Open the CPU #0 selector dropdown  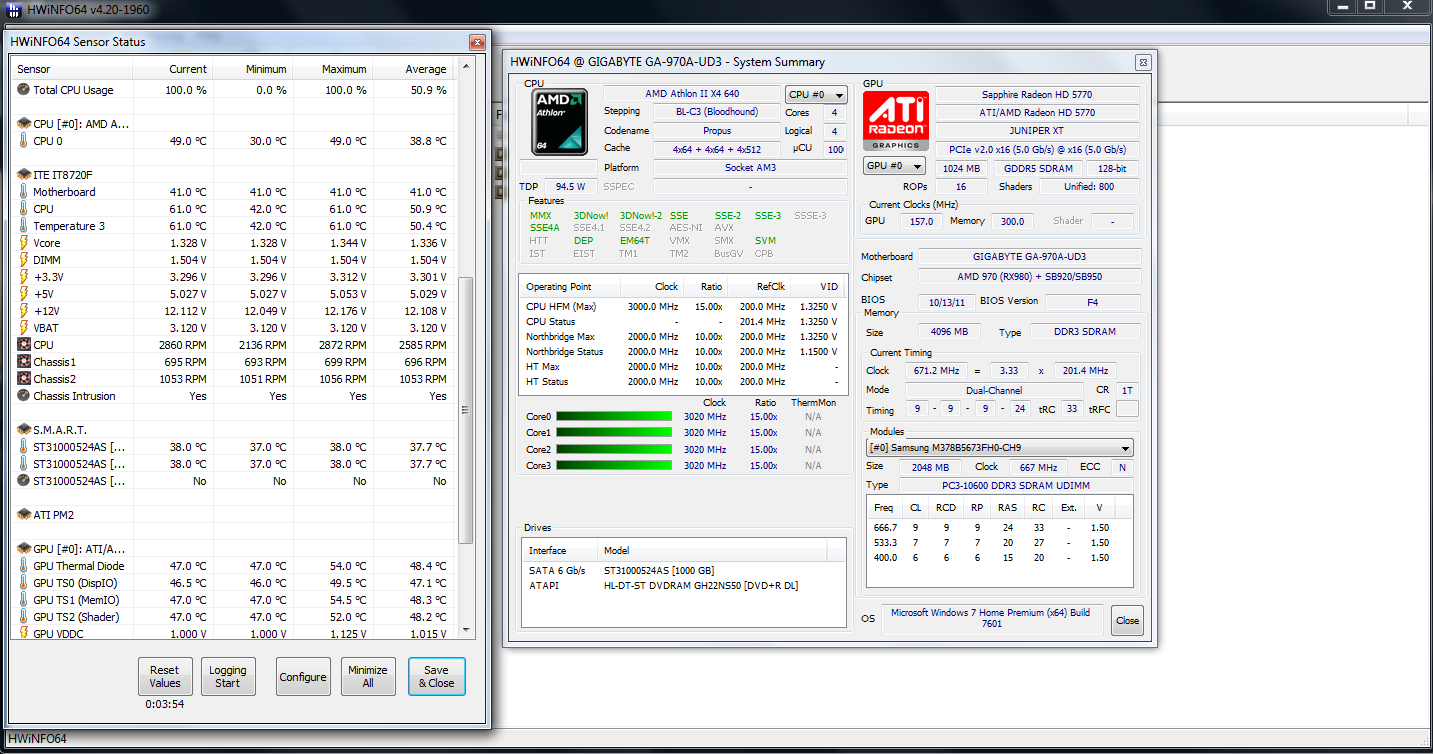coord(816,95)
